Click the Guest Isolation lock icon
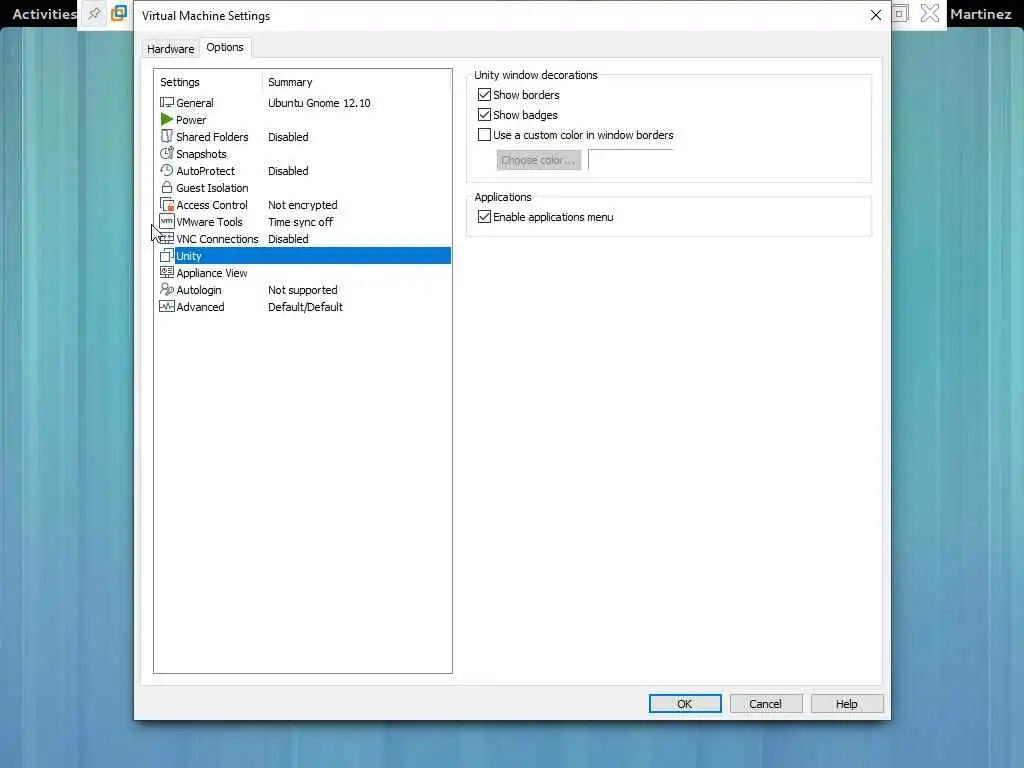 coord(167,187)
